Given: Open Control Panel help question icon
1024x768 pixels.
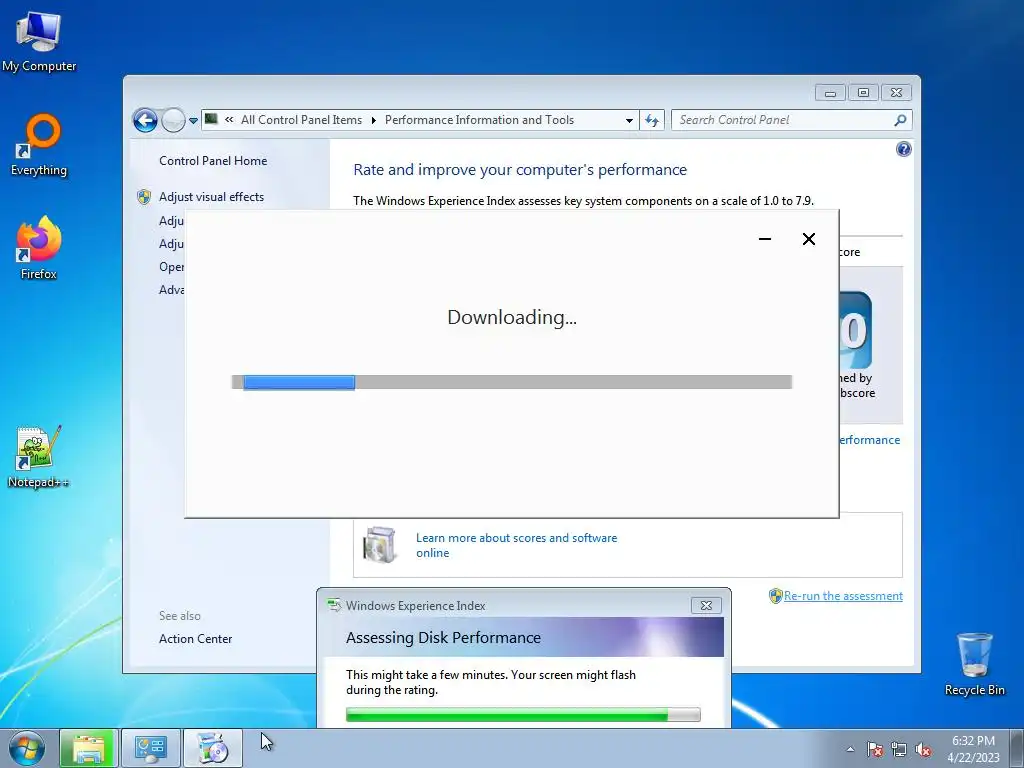Looking at the screenshot, I should 903,150.
